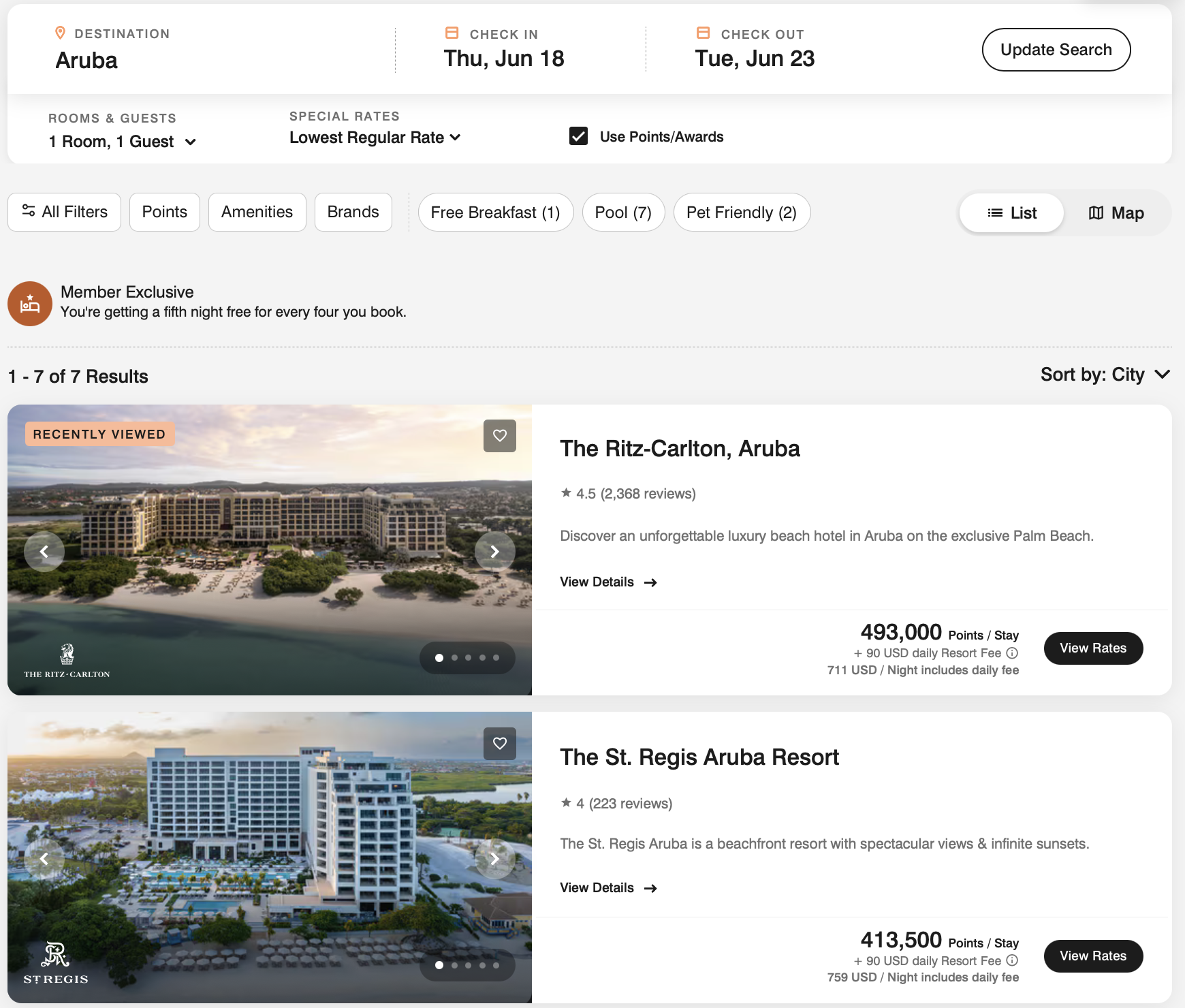1185x1008 pixels.
Task: Edit the Aruba destination field
Action: (86, 61)
